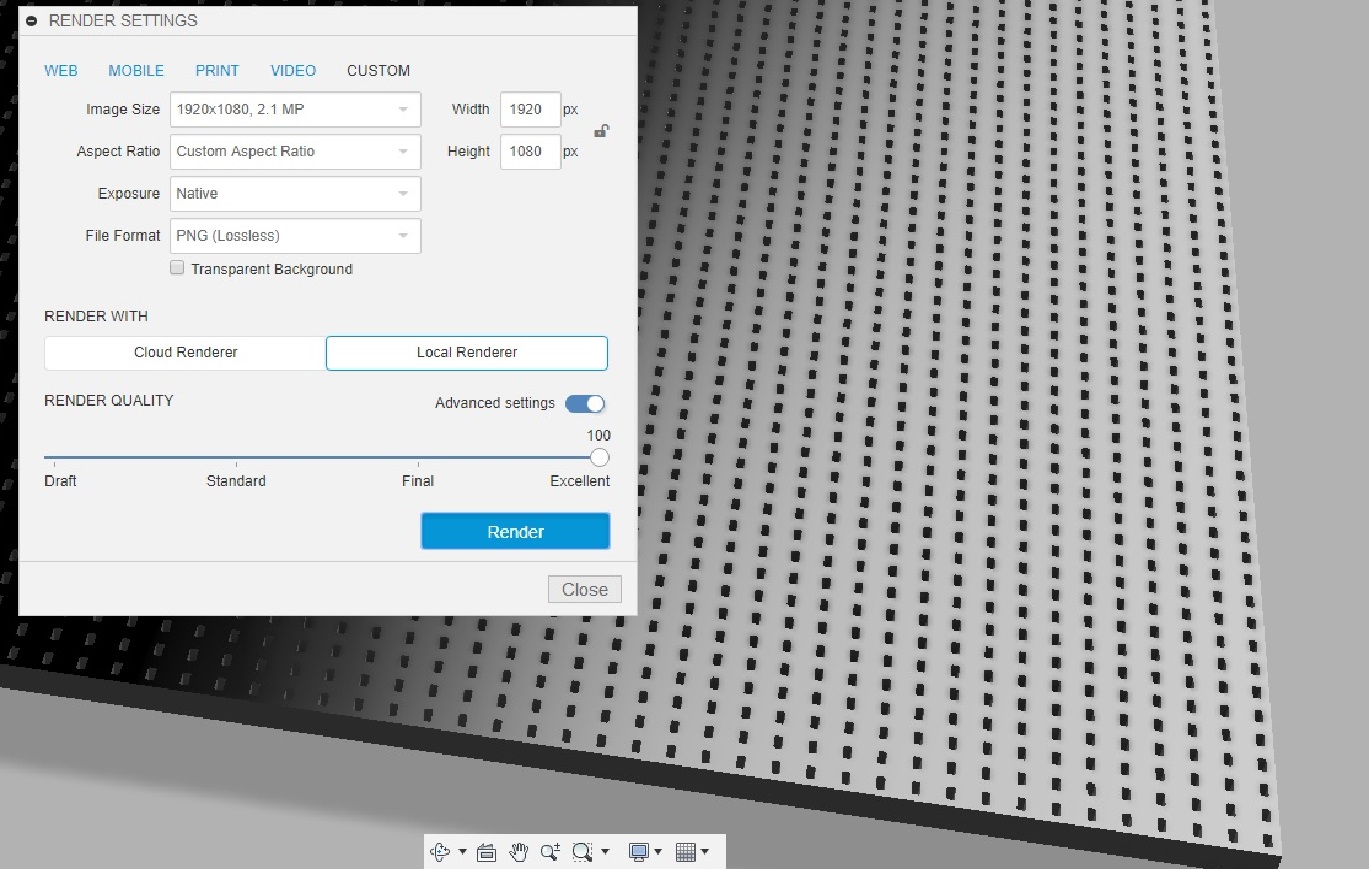Click the Excellent quality label
The image size is (1369, 869).
point(580,481)
